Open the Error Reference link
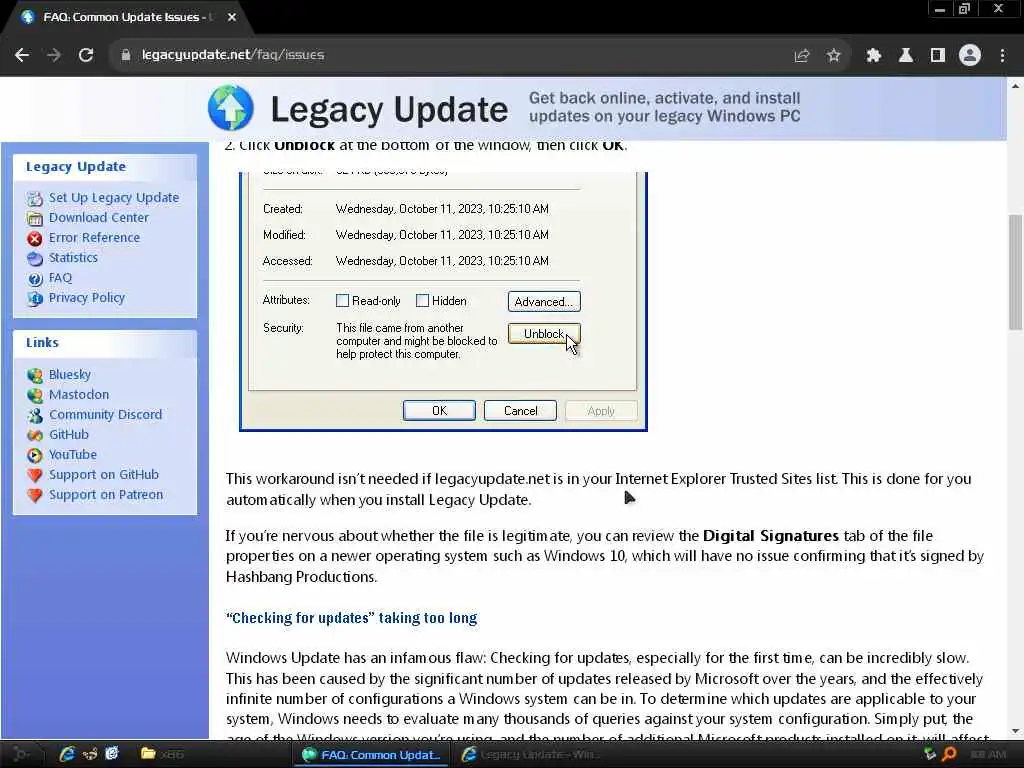 94,238
